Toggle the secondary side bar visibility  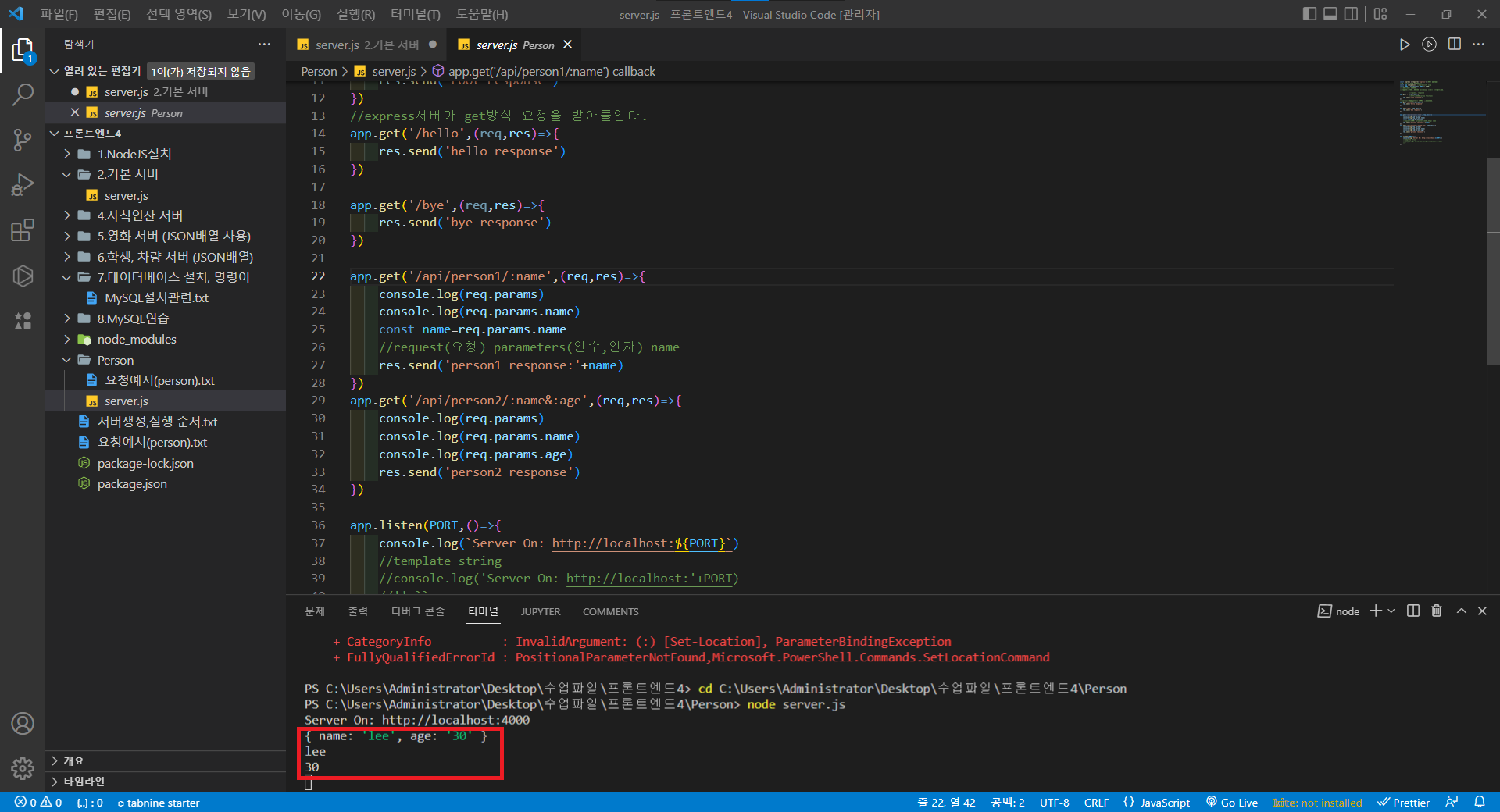pyautogui.click(x=1351, y=14)
